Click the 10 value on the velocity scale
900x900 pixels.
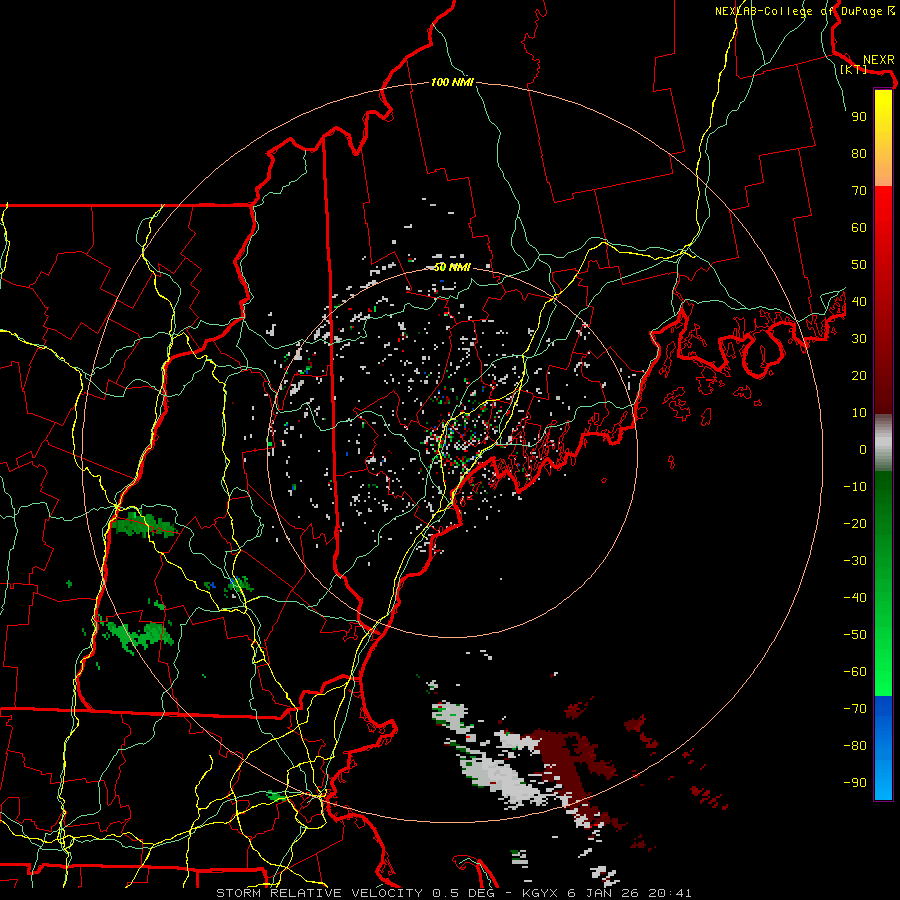(x=859, y=413)
